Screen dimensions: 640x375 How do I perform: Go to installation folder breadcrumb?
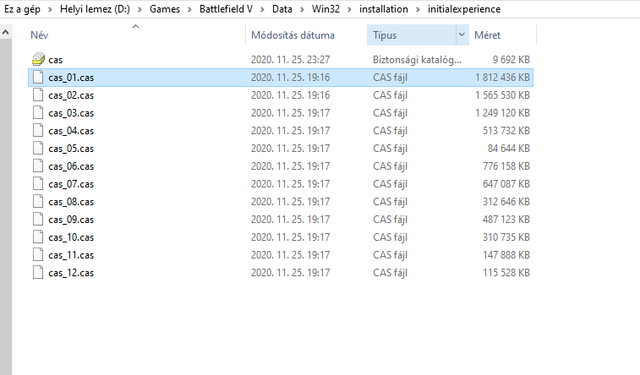[x=384, y=9]
